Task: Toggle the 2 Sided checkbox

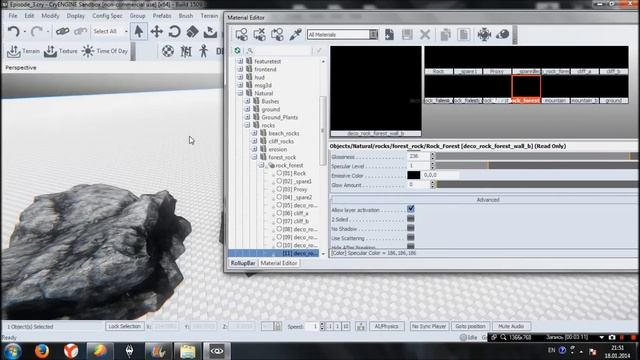Action: 411,219
